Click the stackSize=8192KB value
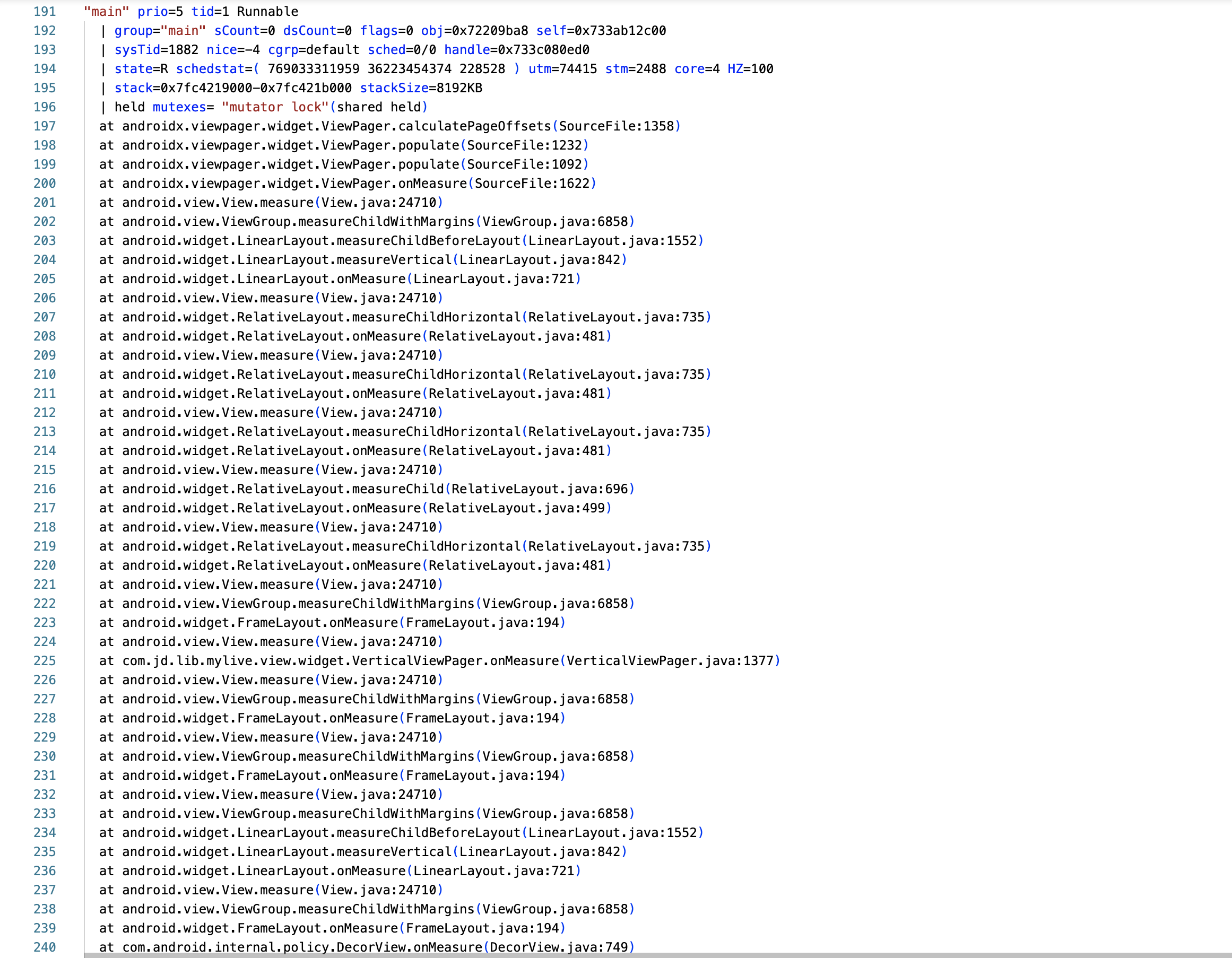The height and width of the screenshot is (958, 1232). pos(421,88)
